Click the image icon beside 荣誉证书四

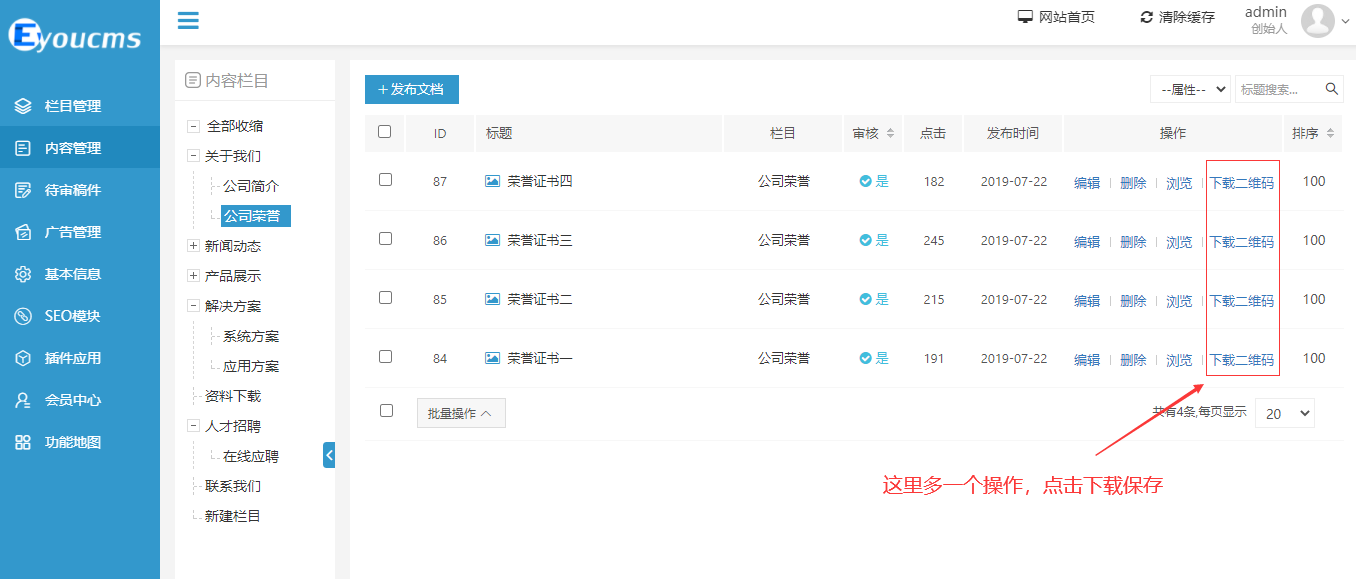tap(492, 181)
